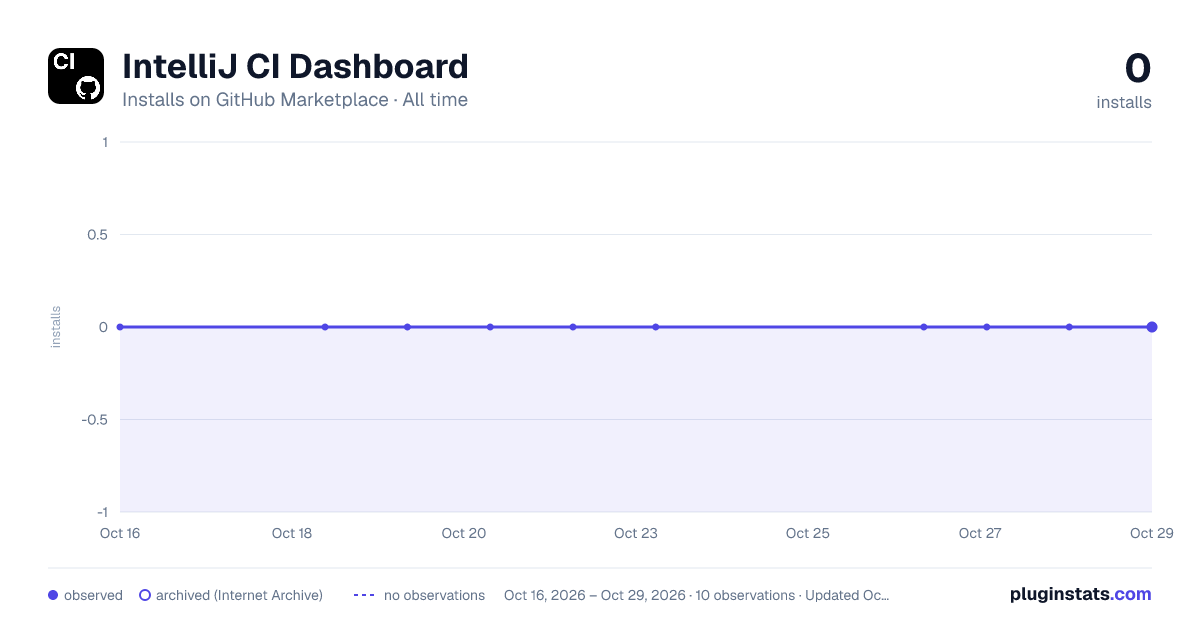Image resolution: width=1200 pixels, height=630 pixels.
Task: Click the Oct 23 x-axis label
Action: (x=636, y=533)
